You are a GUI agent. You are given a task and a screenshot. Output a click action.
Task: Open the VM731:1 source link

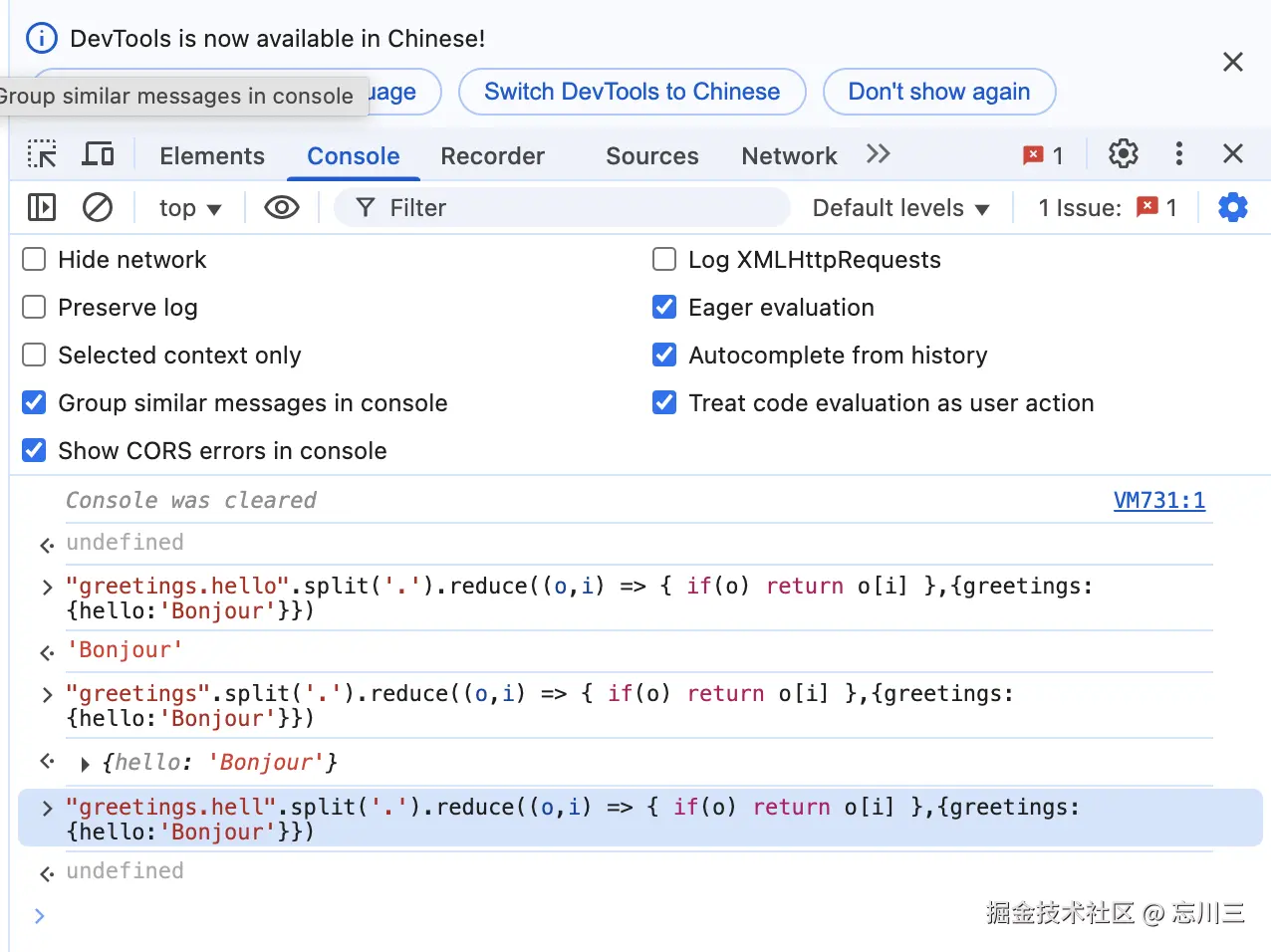1159,500
